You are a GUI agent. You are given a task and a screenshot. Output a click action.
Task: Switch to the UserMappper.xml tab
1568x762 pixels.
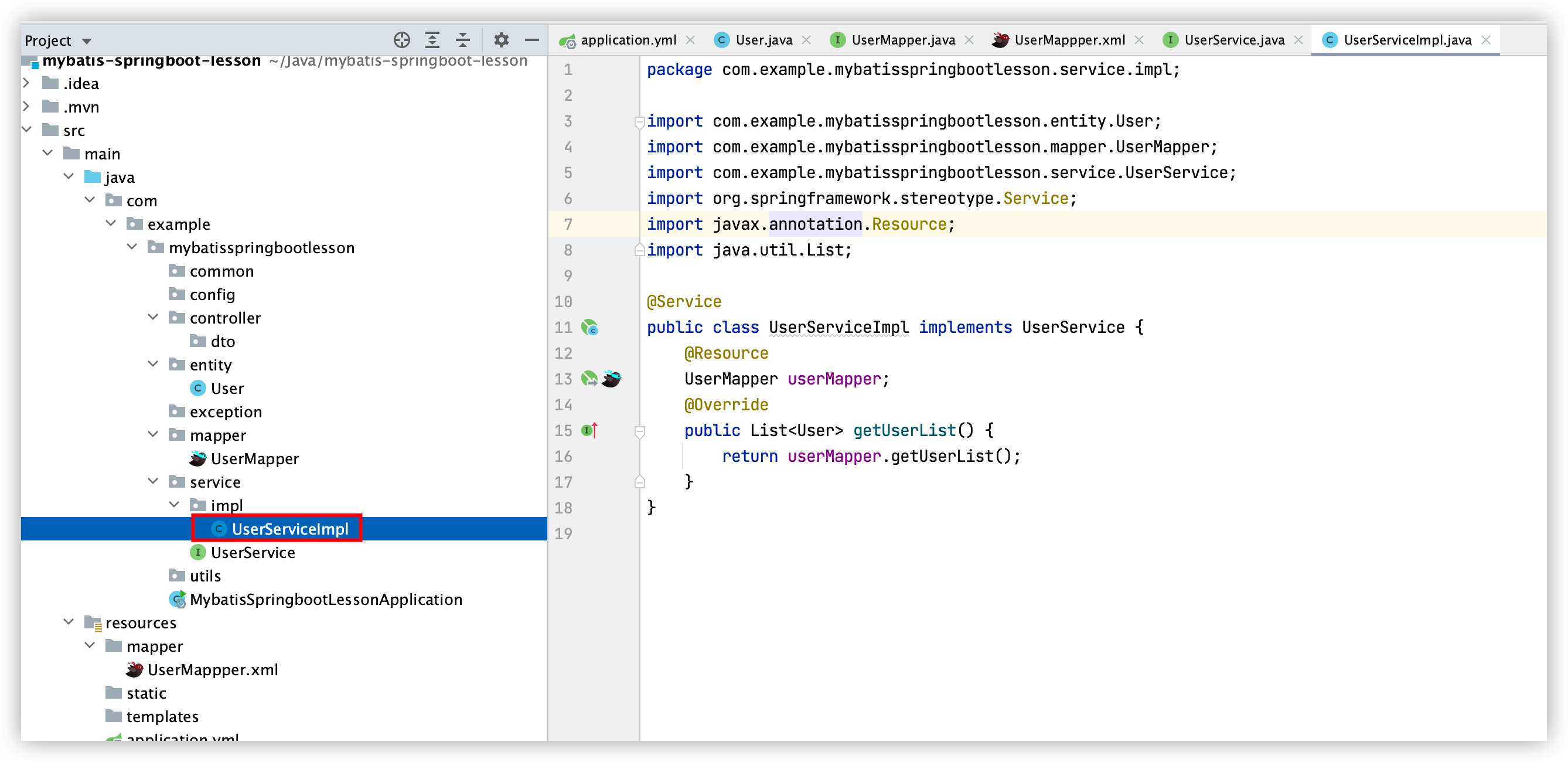pos(1069,40)
